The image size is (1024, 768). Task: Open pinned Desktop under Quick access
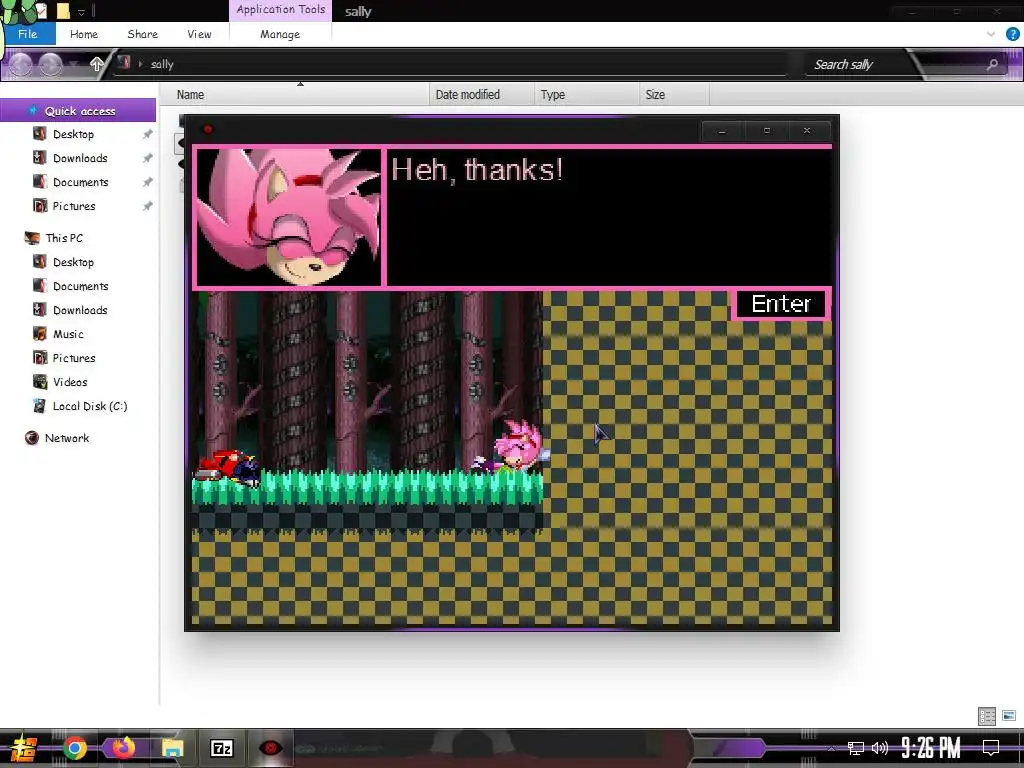point(73,134)
